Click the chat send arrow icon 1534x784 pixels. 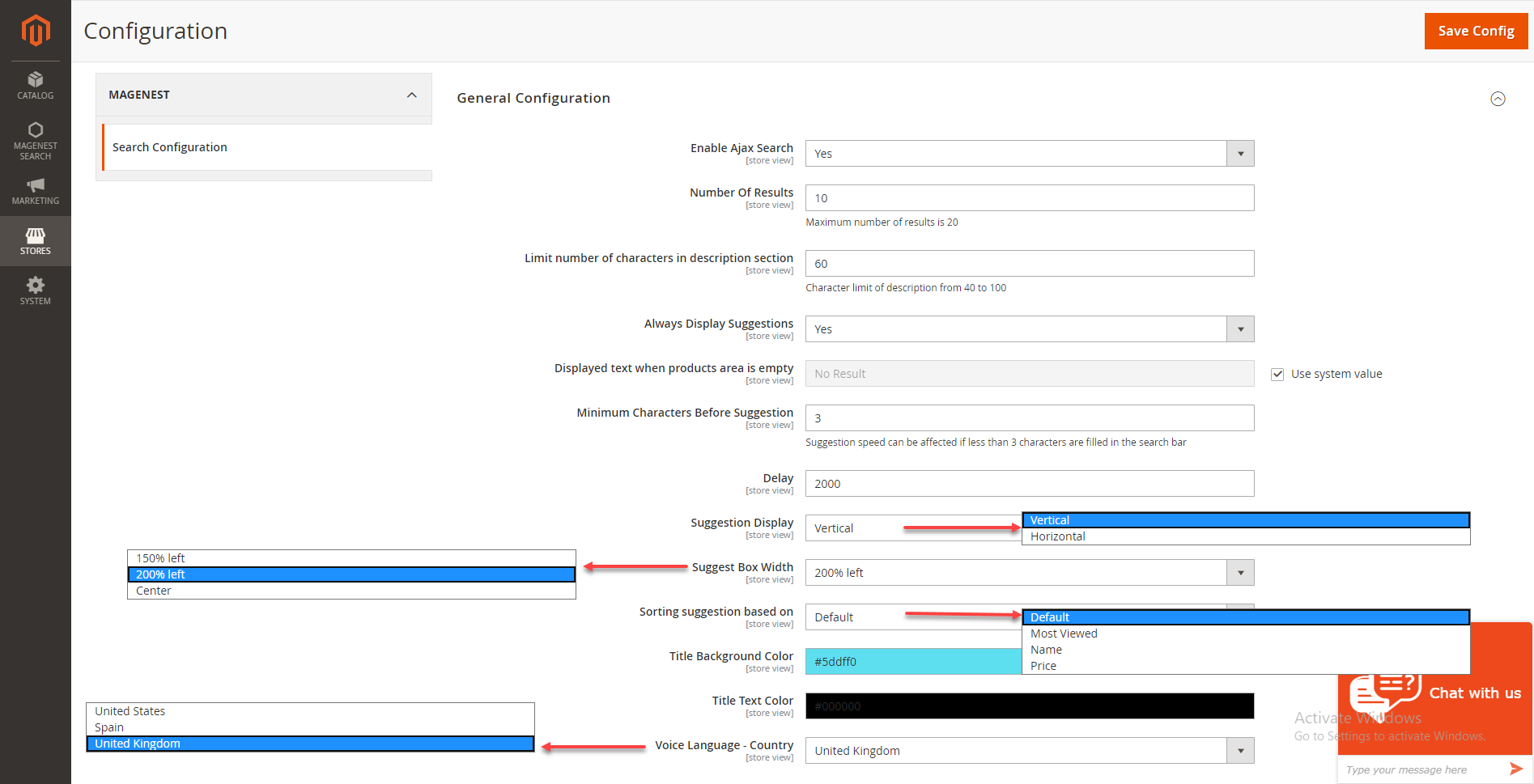click(x=1515, y=769)
